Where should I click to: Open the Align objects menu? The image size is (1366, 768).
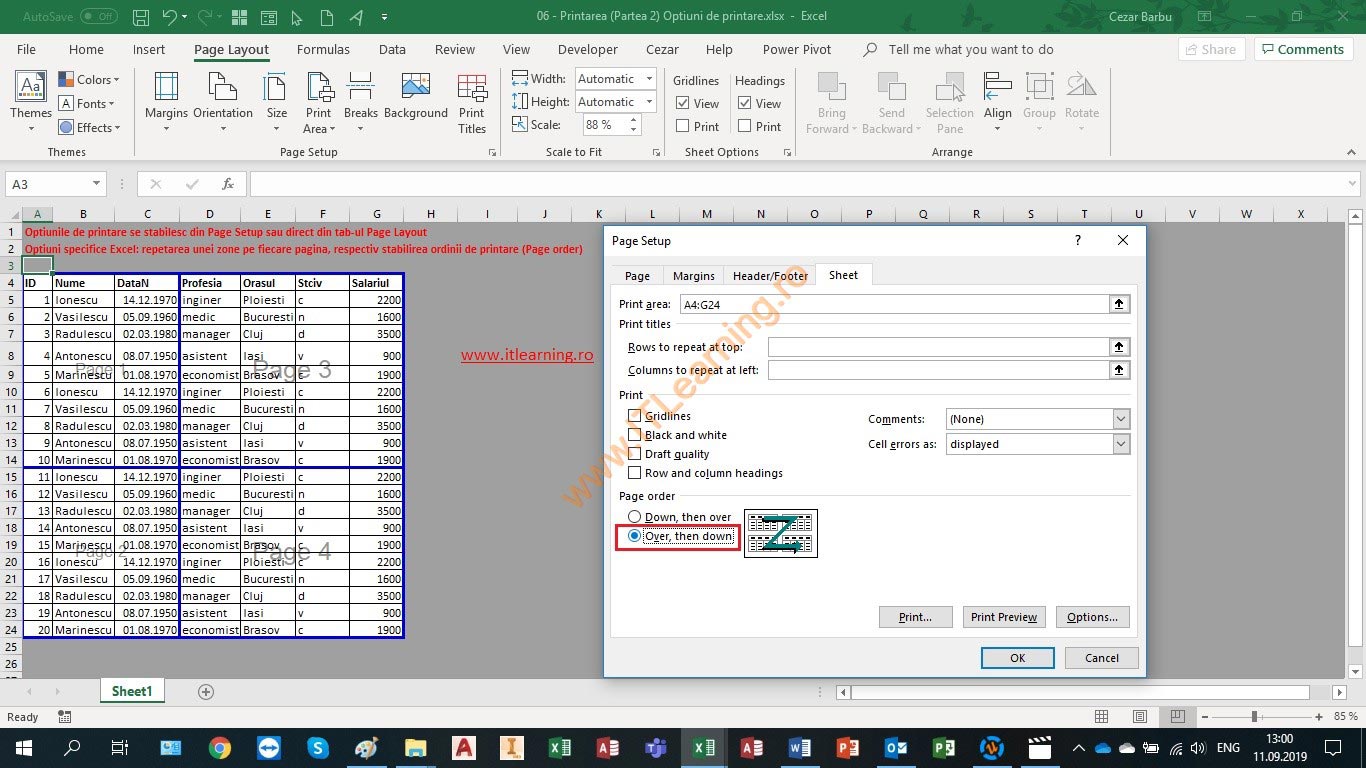tap(998, 103)
